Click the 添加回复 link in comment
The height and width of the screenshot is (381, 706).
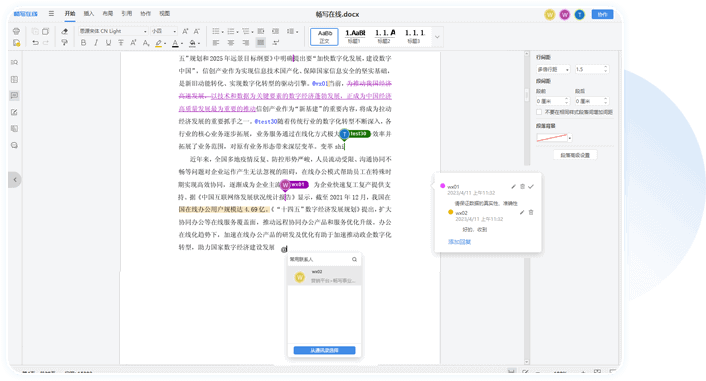[x=459, y=242]
